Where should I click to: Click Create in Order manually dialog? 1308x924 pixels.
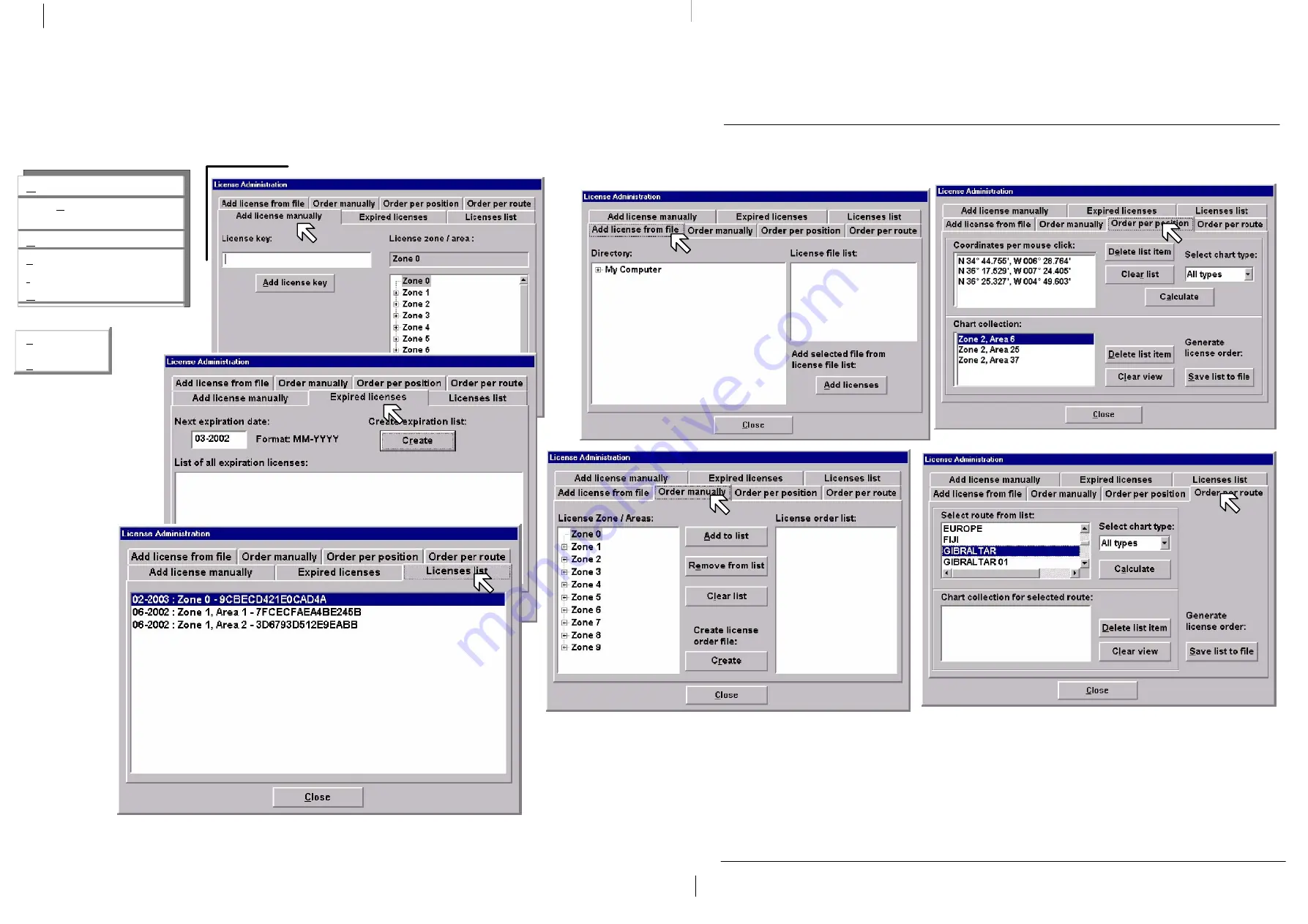pos(726,661)
